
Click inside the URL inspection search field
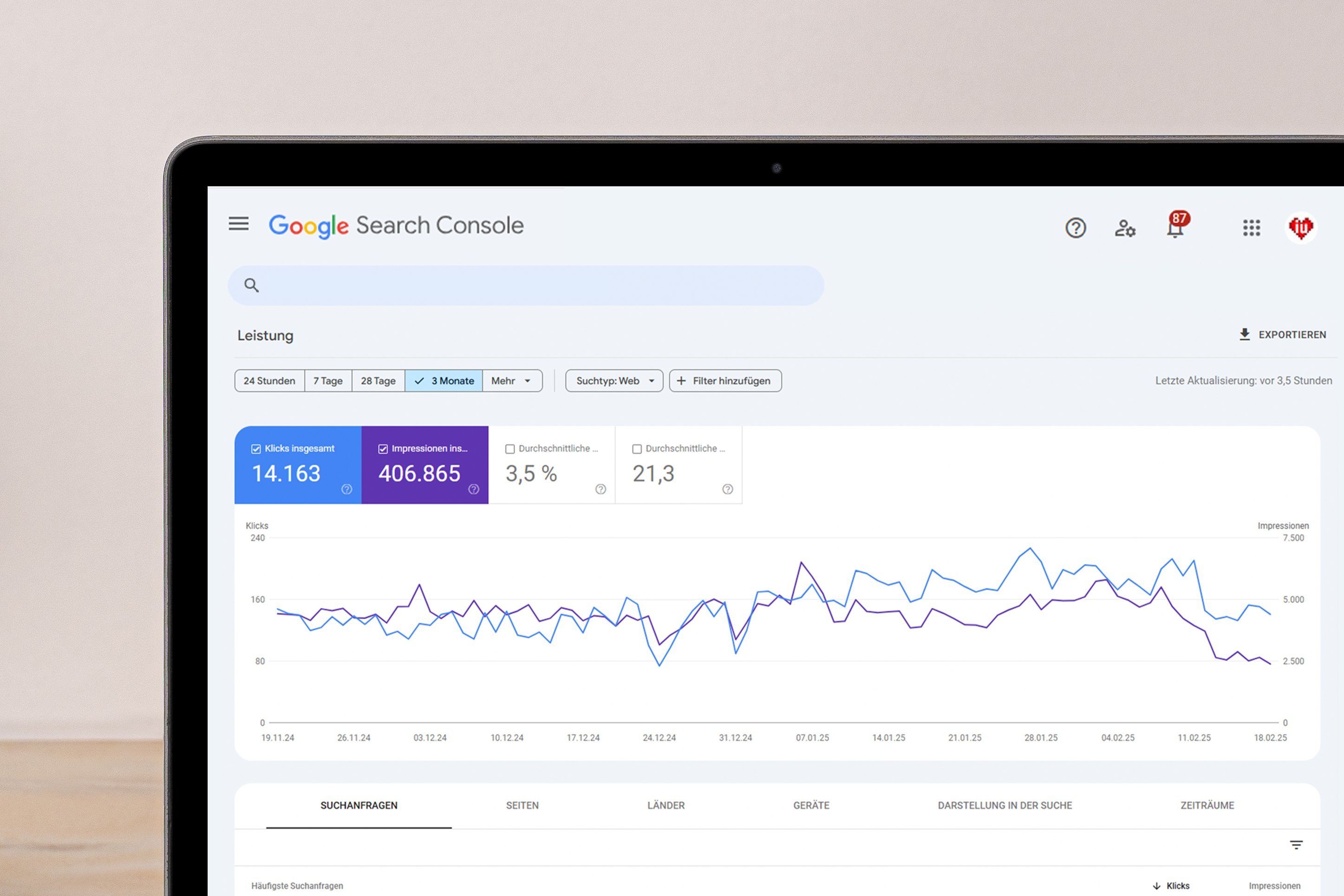tap(526, 285)
